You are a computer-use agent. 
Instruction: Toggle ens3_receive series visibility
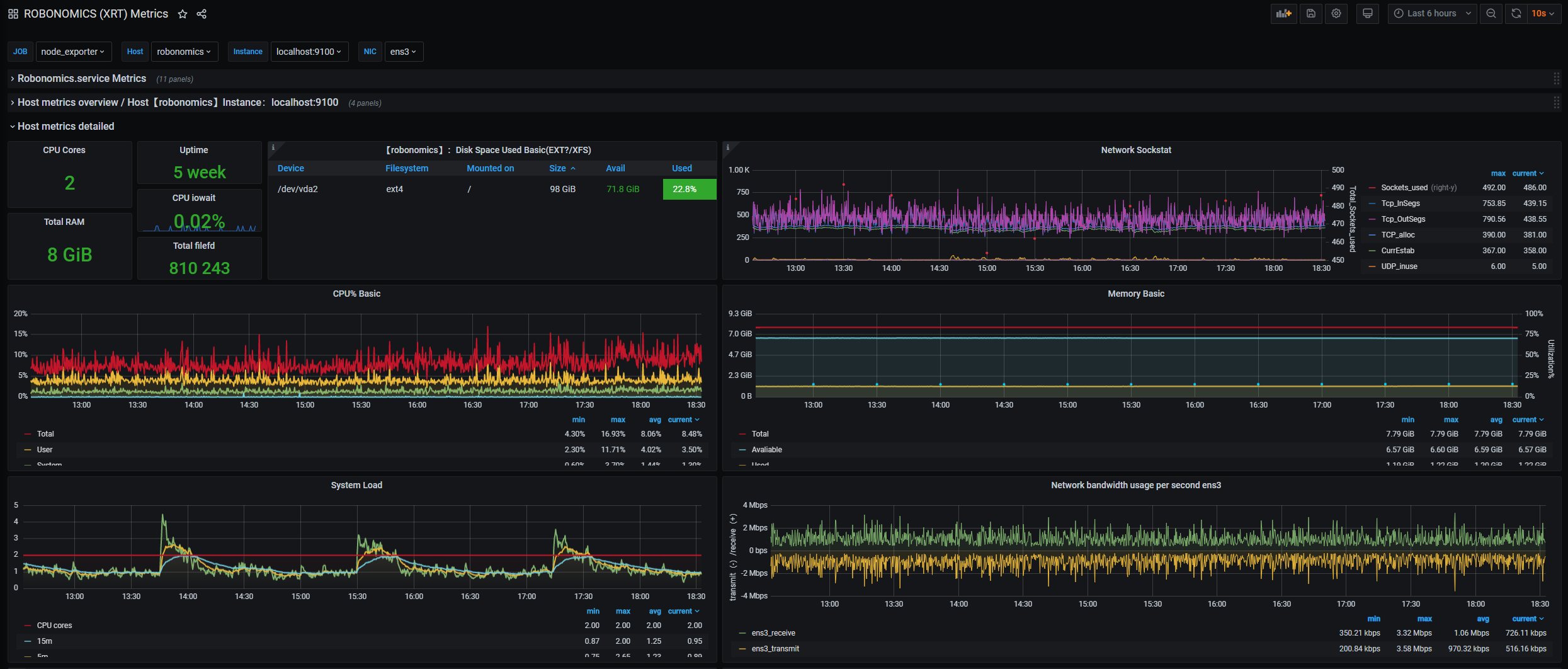click(x=773, y=633)
